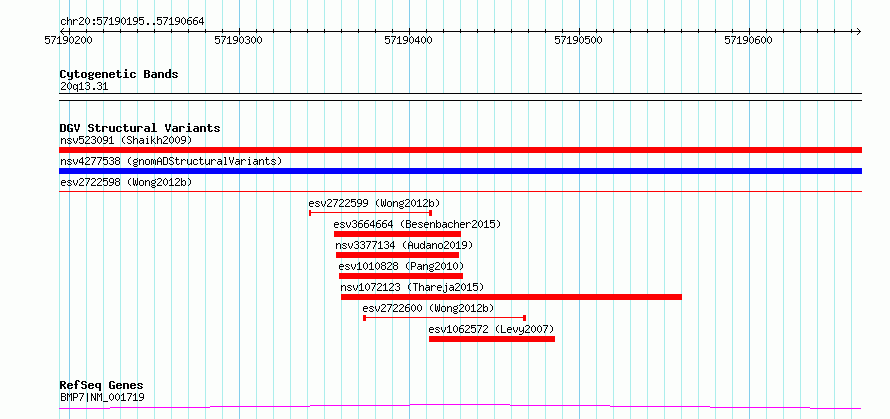Click the esv1010828 (Pang2010) label
The height and width of the screenshot is (419, 890).
401,266
